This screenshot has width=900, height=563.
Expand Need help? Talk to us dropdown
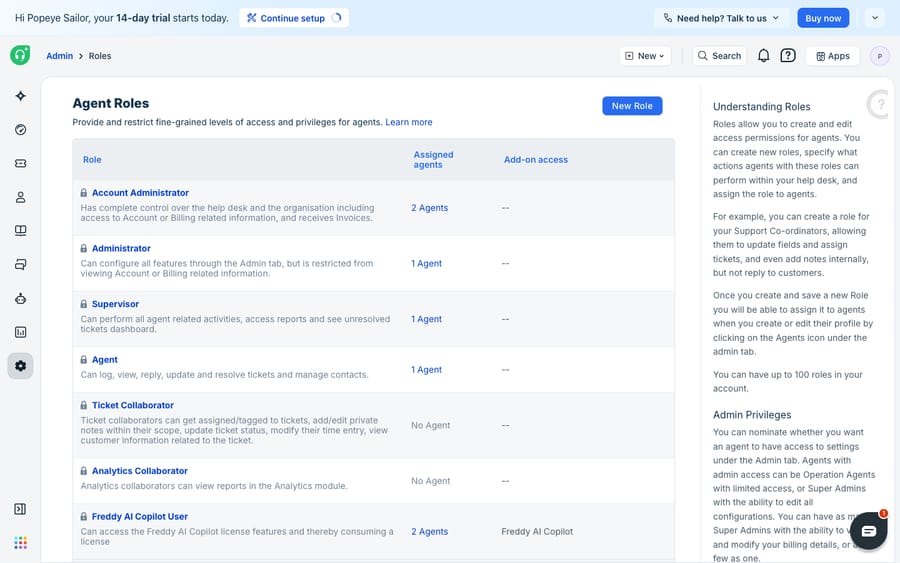721,18
